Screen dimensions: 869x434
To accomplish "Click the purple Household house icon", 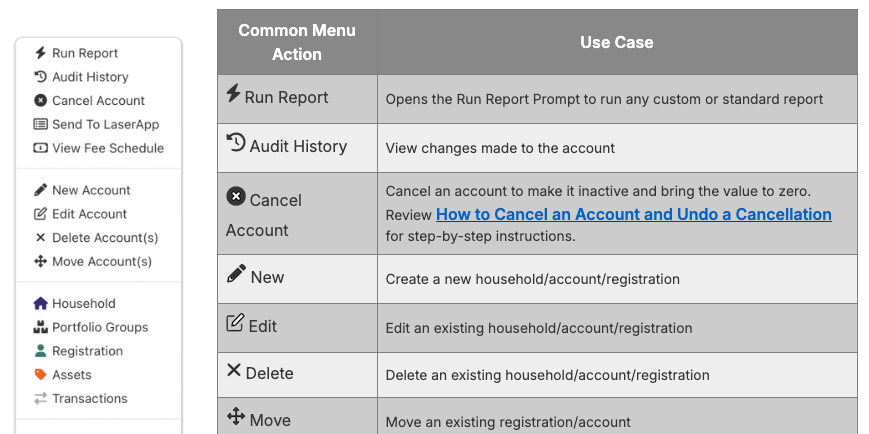I will point(40,303).
